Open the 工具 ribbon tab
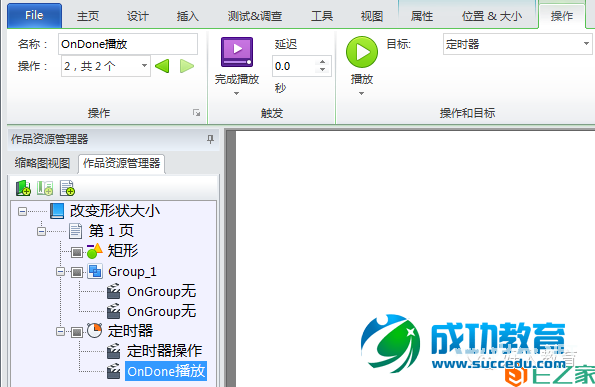The width and height of the screenshot is (595, 387). click(x=322, y=16)
